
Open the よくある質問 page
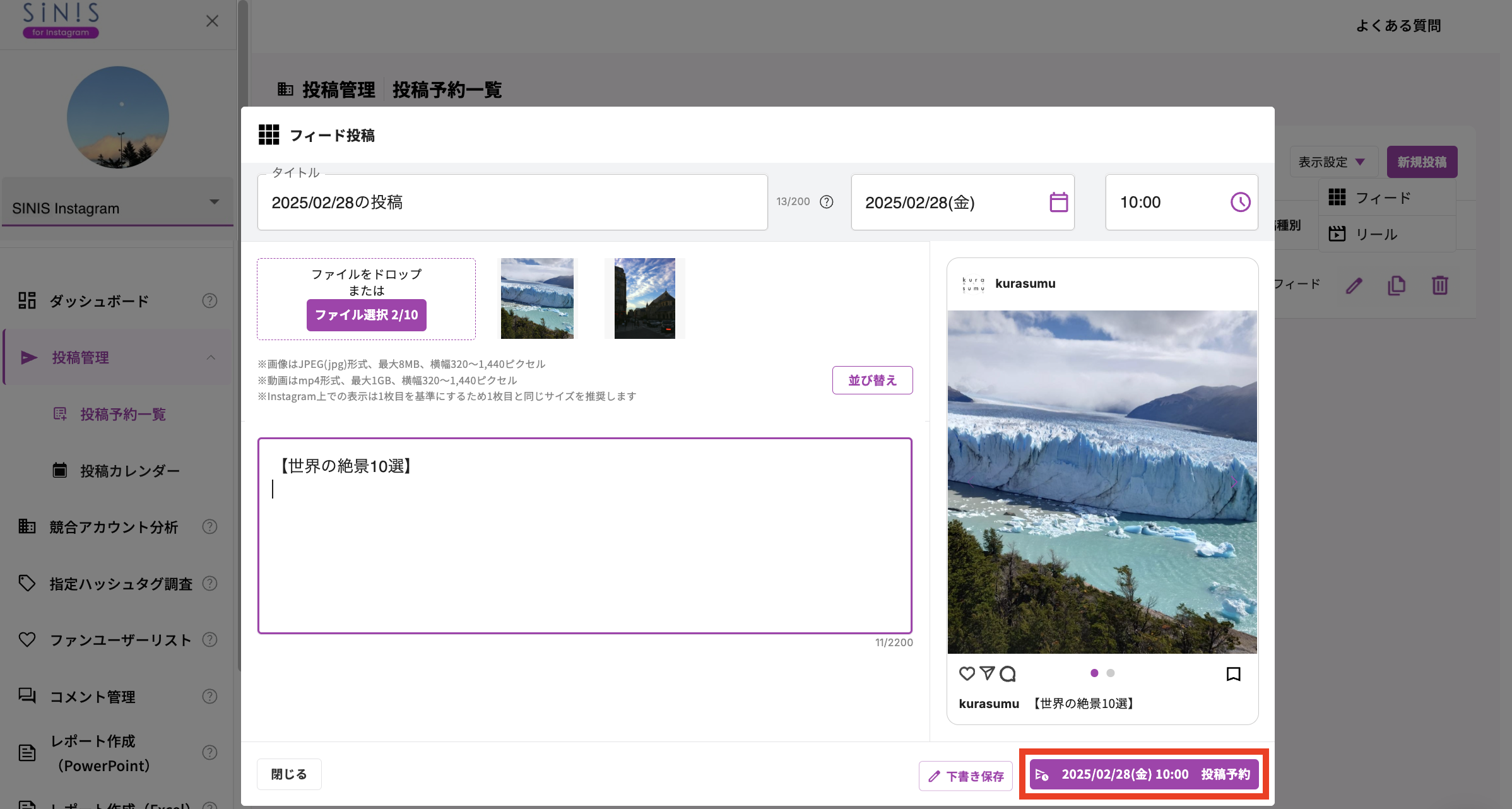click(1398, 25)
